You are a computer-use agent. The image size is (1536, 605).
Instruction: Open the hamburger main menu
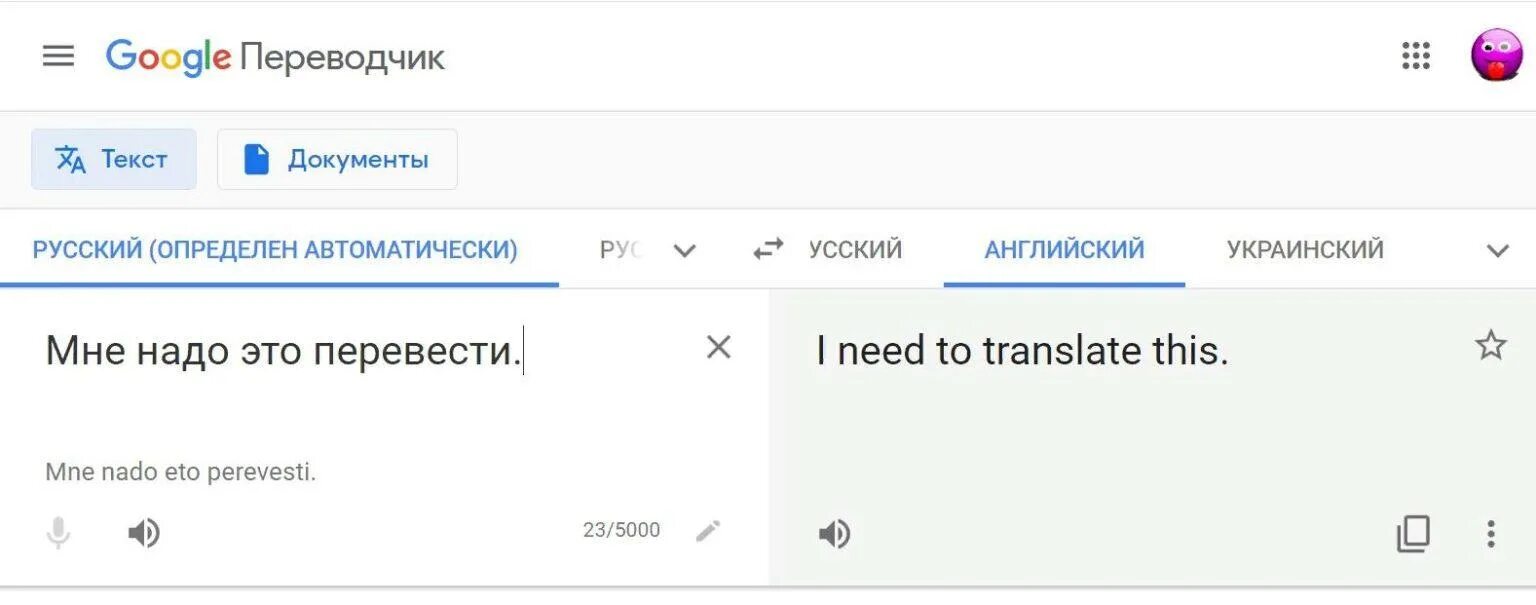[x=58, y=57]
